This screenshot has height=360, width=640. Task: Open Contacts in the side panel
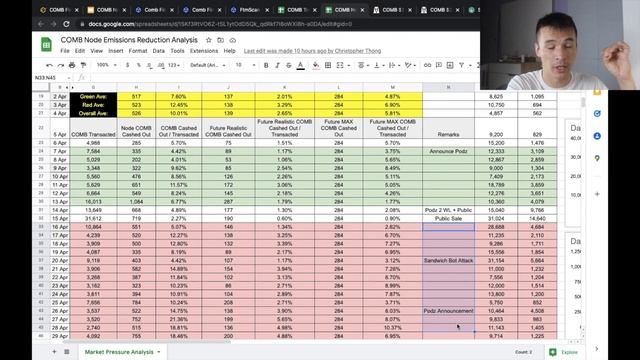point(597,136)
